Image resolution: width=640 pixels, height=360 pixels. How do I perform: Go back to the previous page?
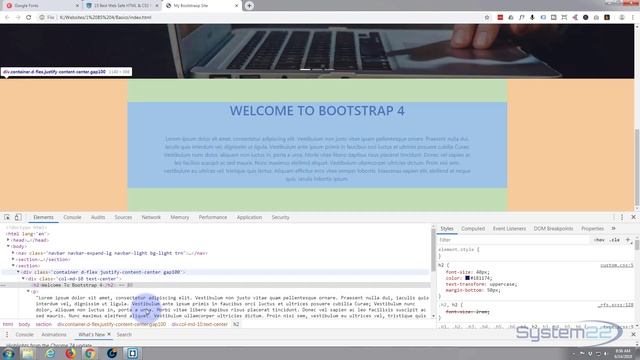coord(7,18)
